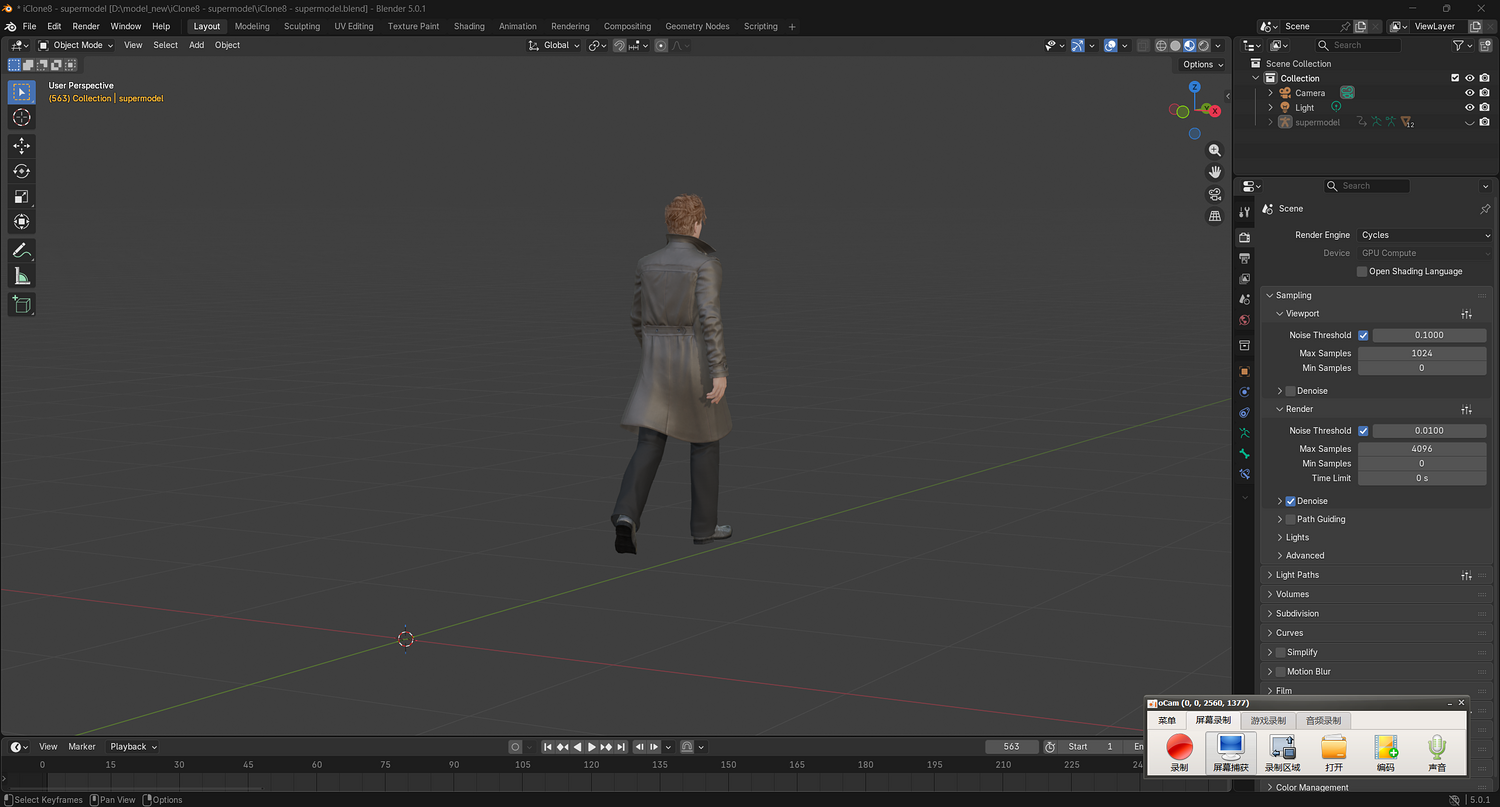Toggle the camera view icon in viewport
1500x807 pixels.
tap(1215, 194)
